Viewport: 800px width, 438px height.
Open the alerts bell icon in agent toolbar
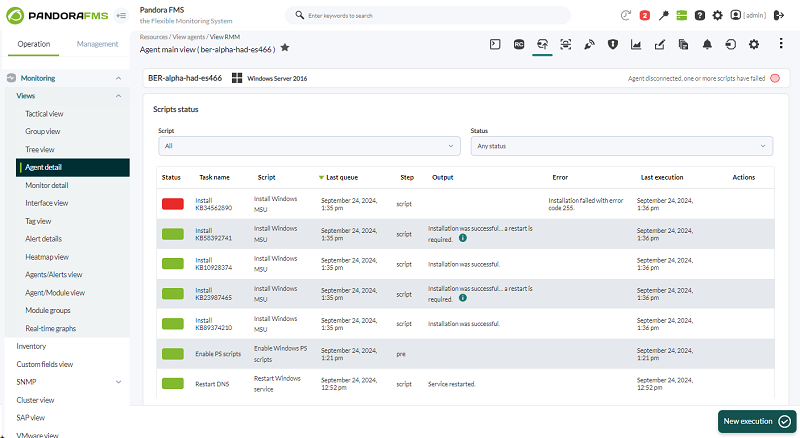[707, 44]
